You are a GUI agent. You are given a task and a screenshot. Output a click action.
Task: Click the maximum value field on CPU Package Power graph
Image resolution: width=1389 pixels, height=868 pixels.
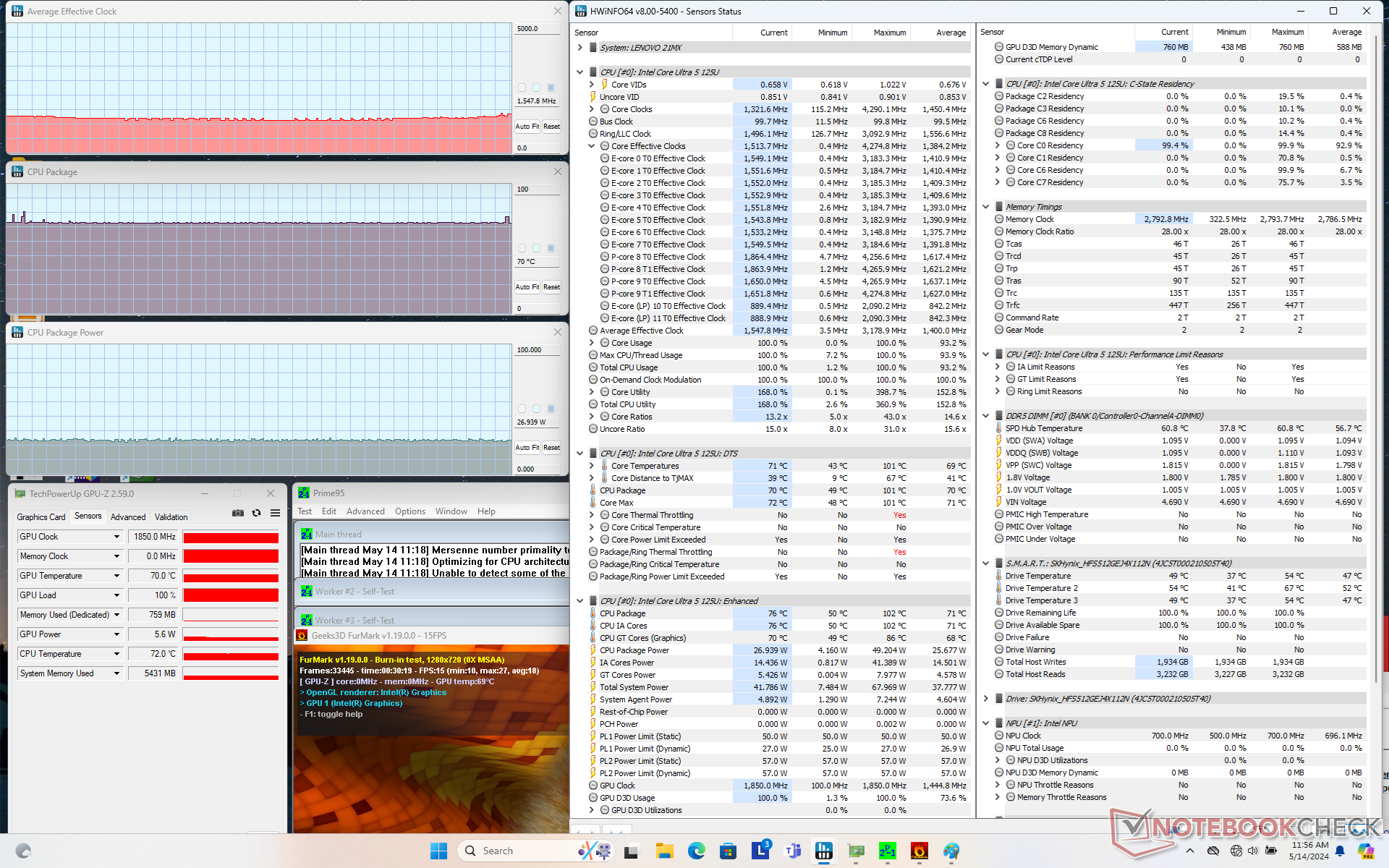point(537,350)
